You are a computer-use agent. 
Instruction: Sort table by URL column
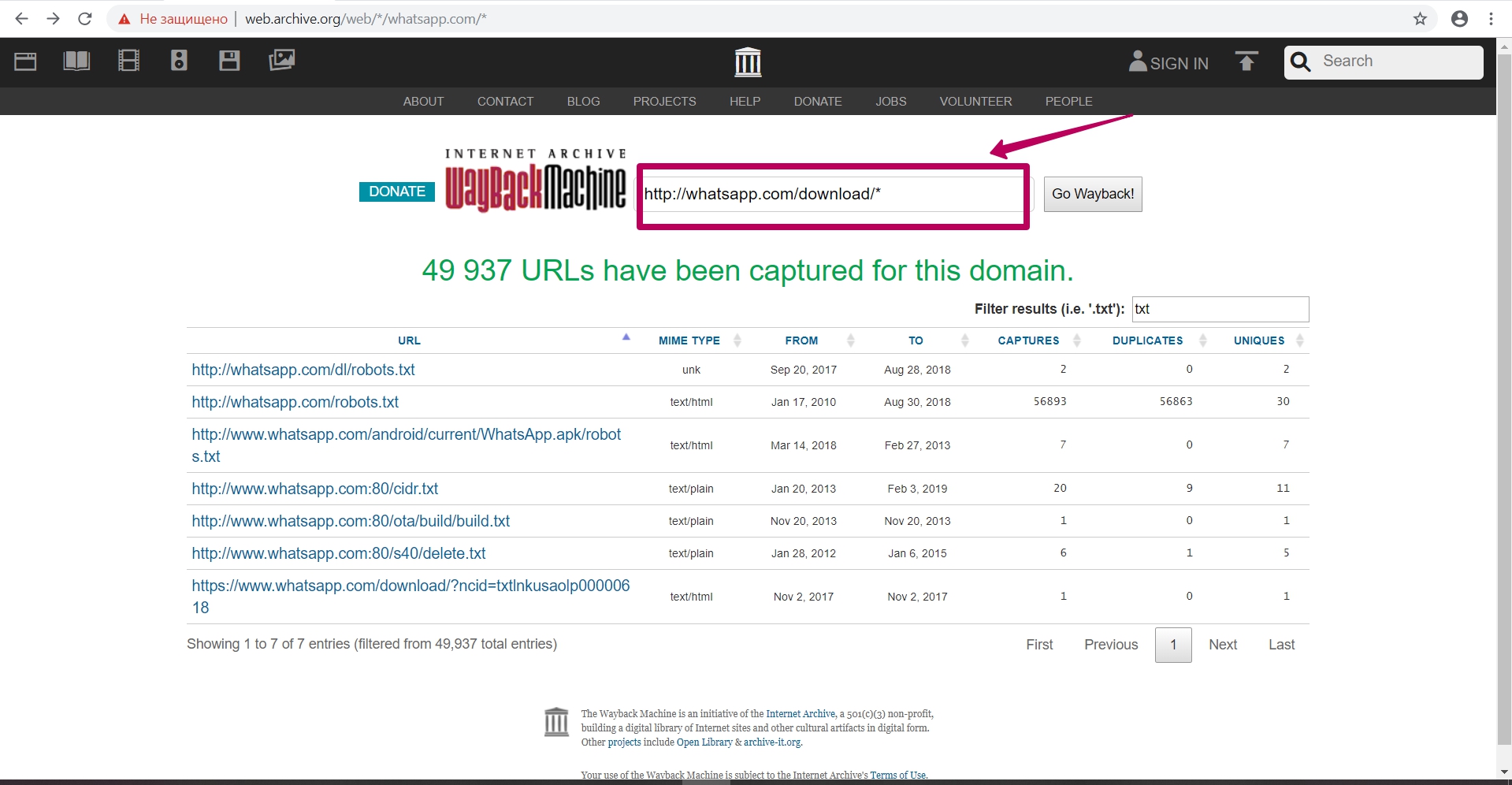pos(409,340)
